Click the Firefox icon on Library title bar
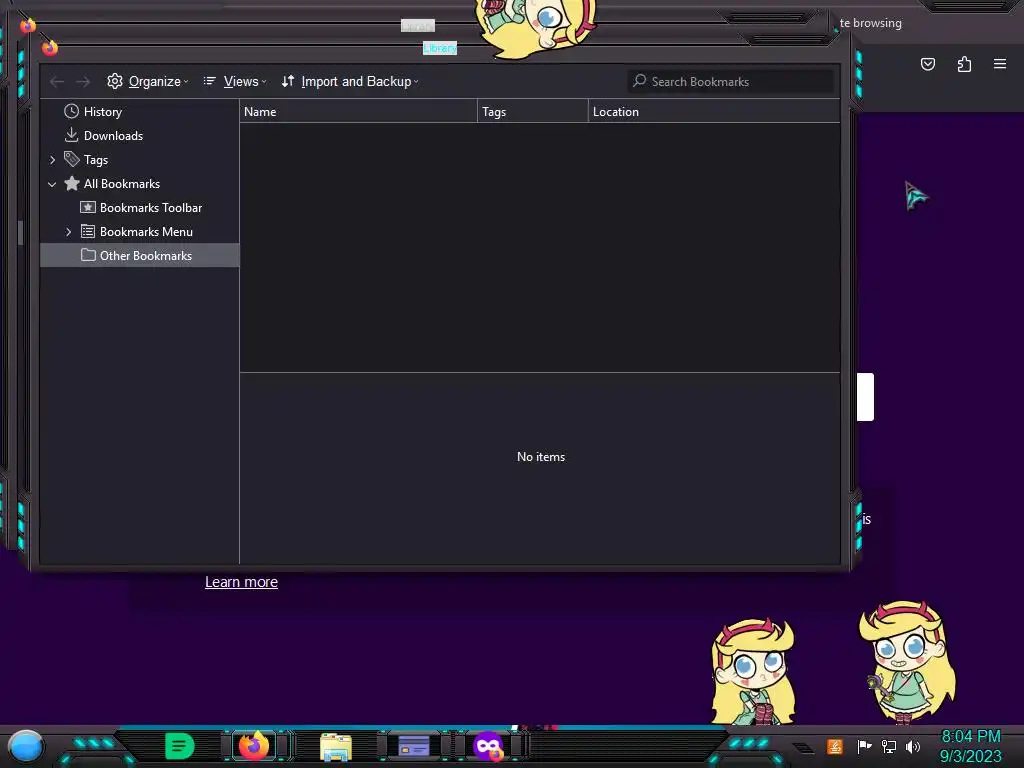Screen dimensions: 1024x768 coord(50,47)
